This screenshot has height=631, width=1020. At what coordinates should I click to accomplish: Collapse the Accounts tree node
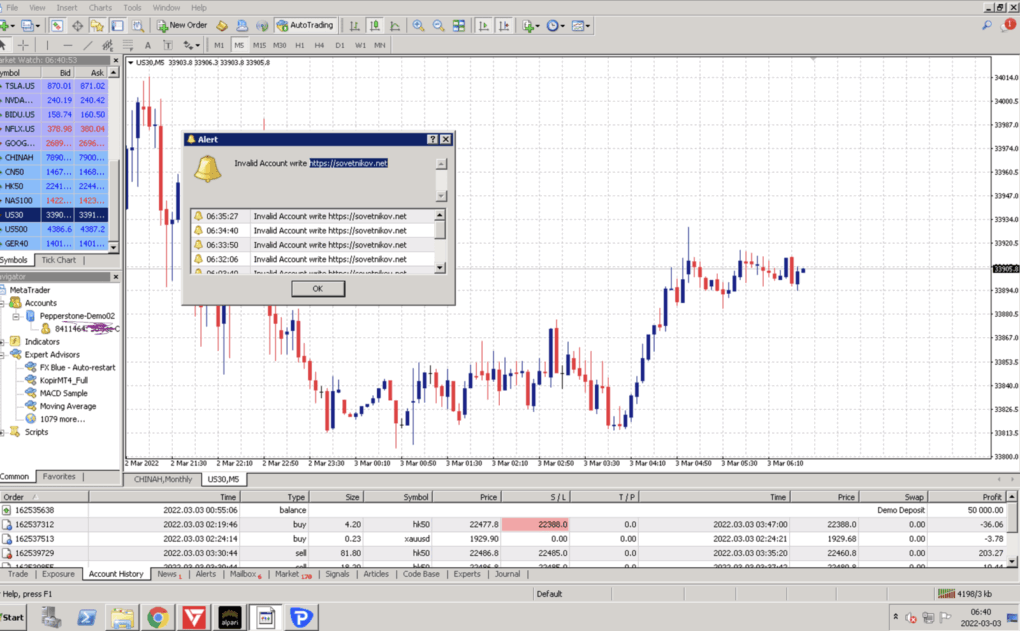click(2, 303)
